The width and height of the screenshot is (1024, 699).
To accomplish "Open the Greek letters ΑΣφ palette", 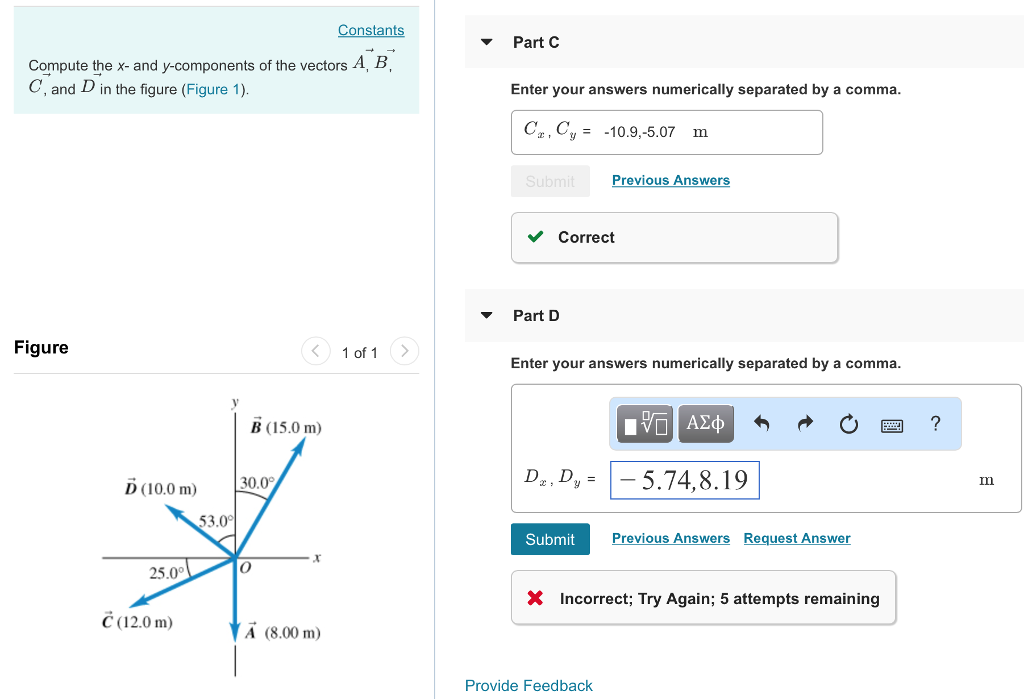I will tap(705, 423).
